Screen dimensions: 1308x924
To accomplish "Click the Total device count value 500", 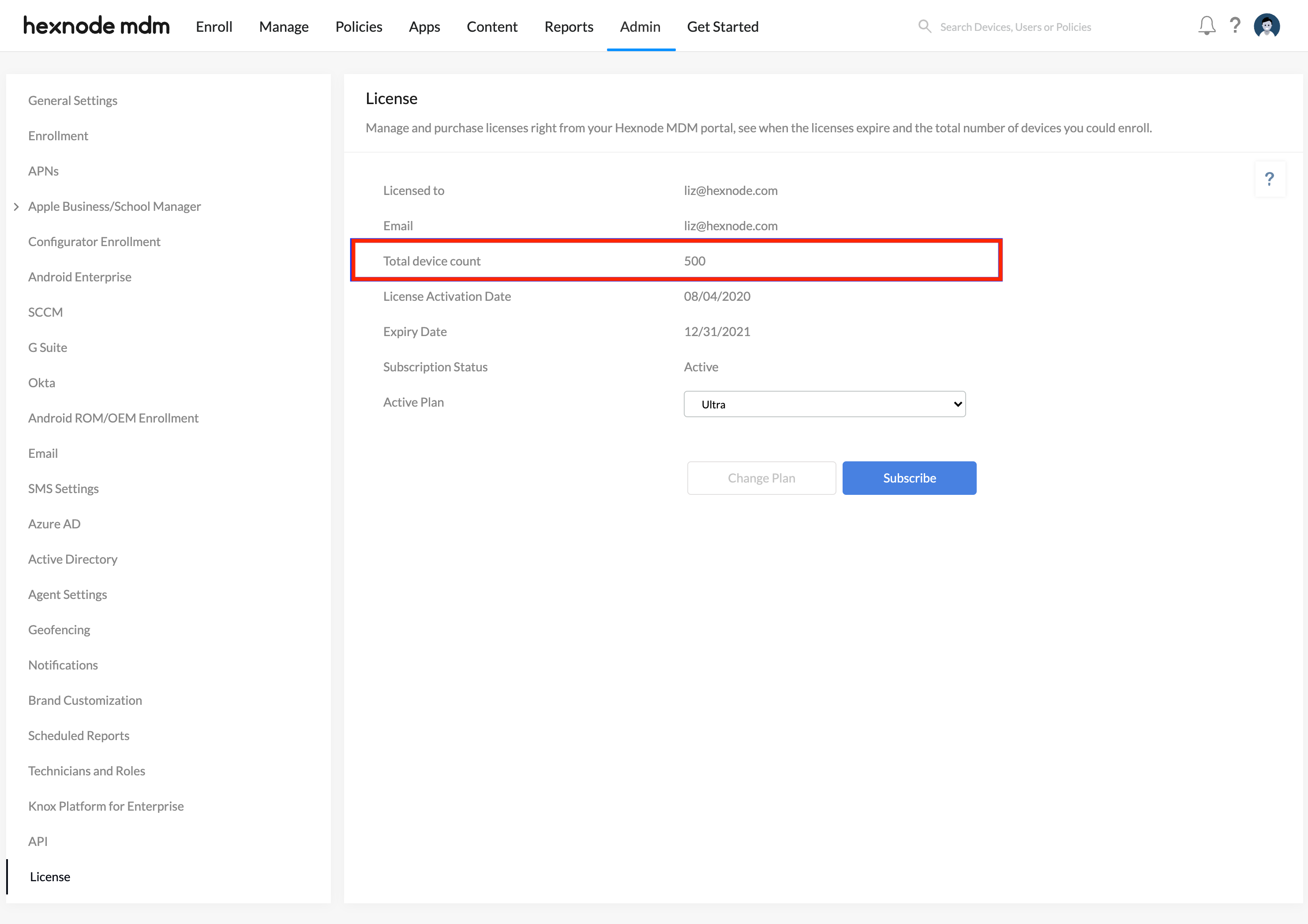I will point(694,261).
